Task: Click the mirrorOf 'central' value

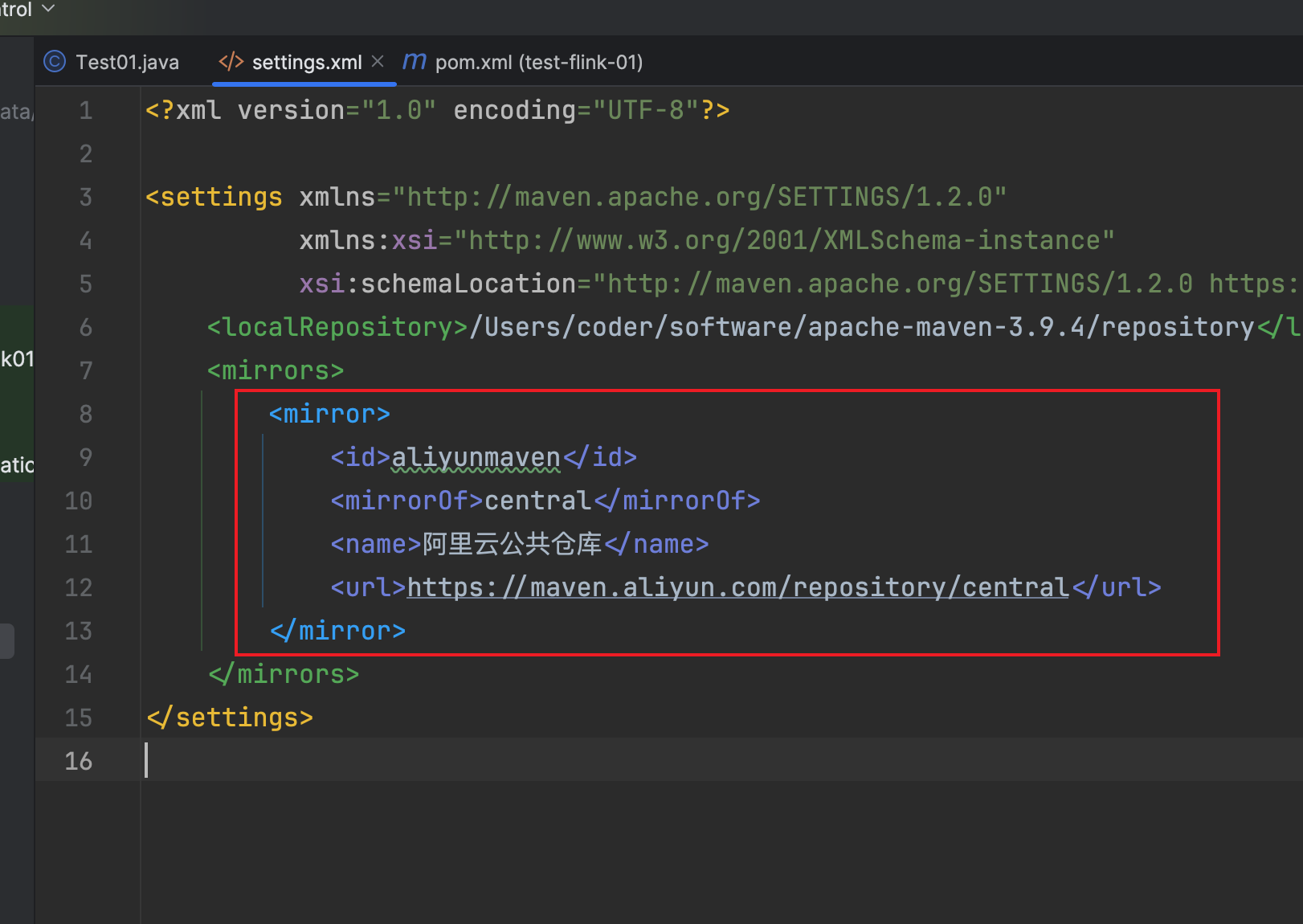Action: click(537, 501)
